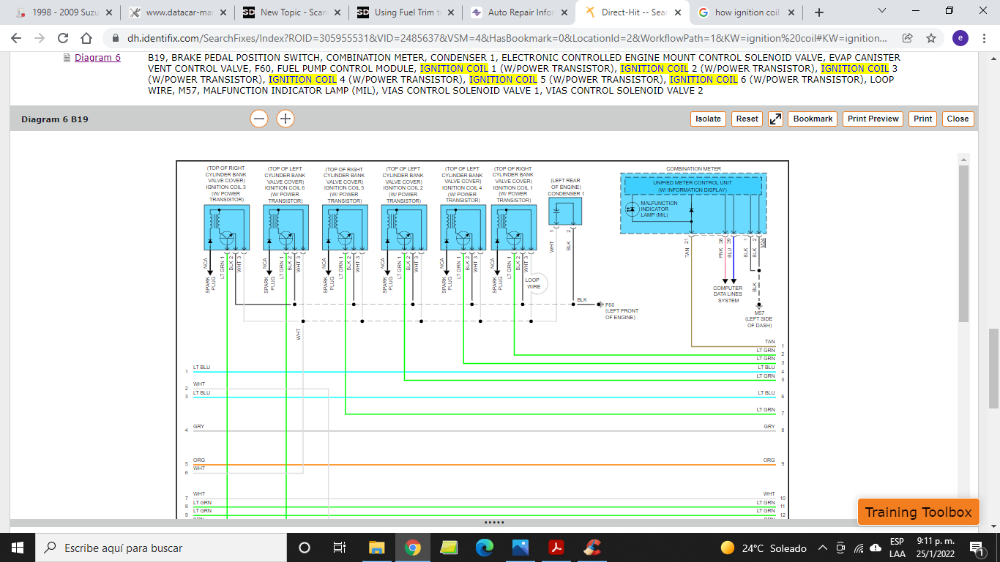Viewport: 1000px width, 562px height.
Task: Open the Training Toolbox panel
Action: pyautogui.click(x=917, y=512)
